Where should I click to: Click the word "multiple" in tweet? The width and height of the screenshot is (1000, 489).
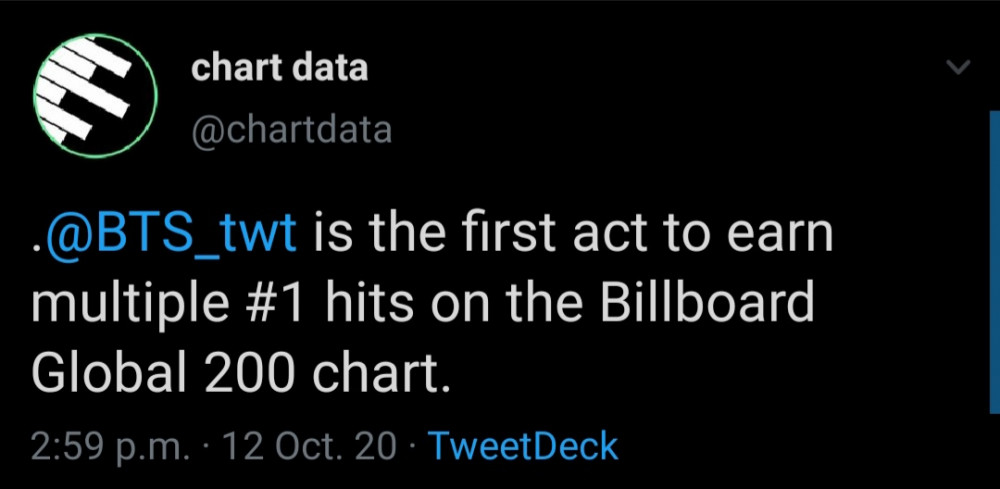tap(131, 306)
